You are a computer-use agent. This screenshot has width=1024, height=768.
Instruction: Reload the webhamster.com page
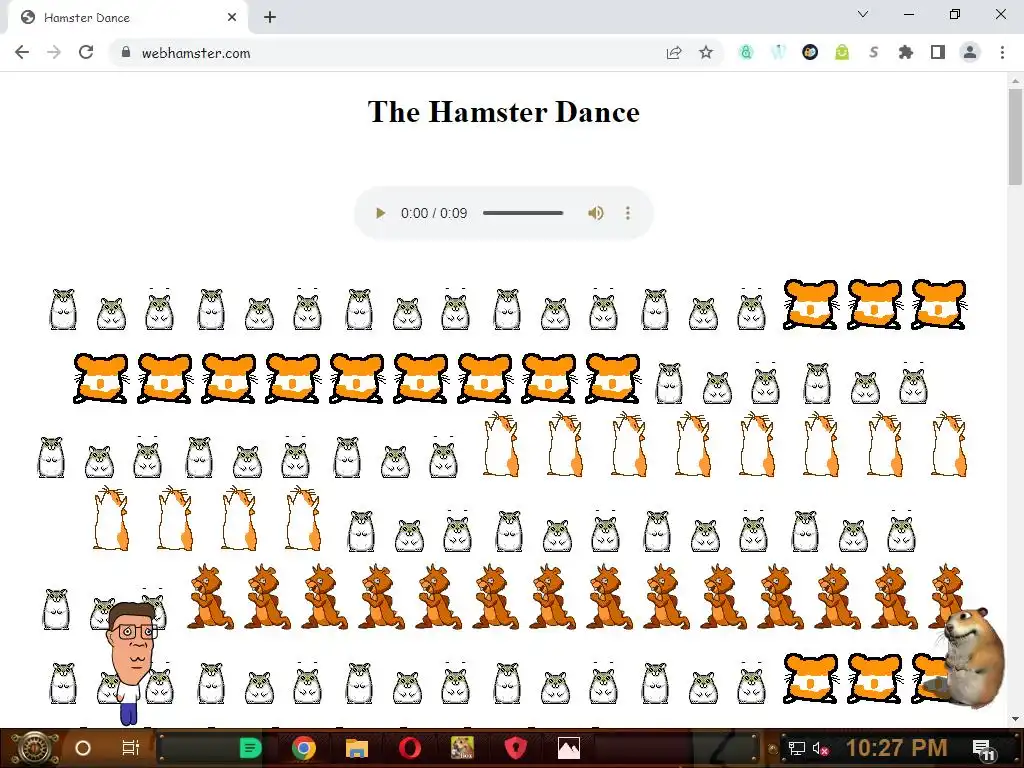86,53
